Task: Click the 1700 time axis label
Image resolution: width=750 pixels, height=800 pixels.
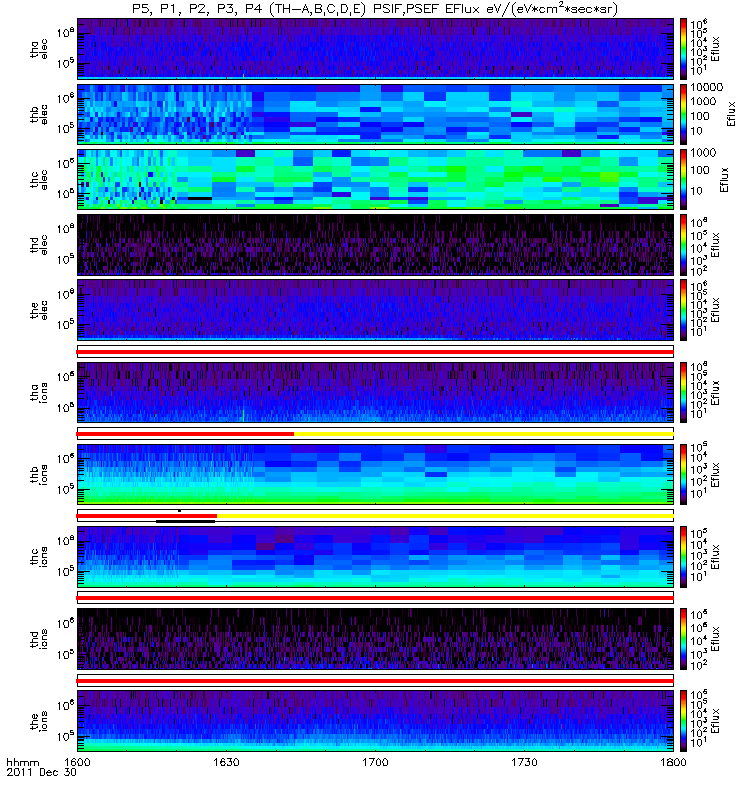Action: click(x=375, y=762)
